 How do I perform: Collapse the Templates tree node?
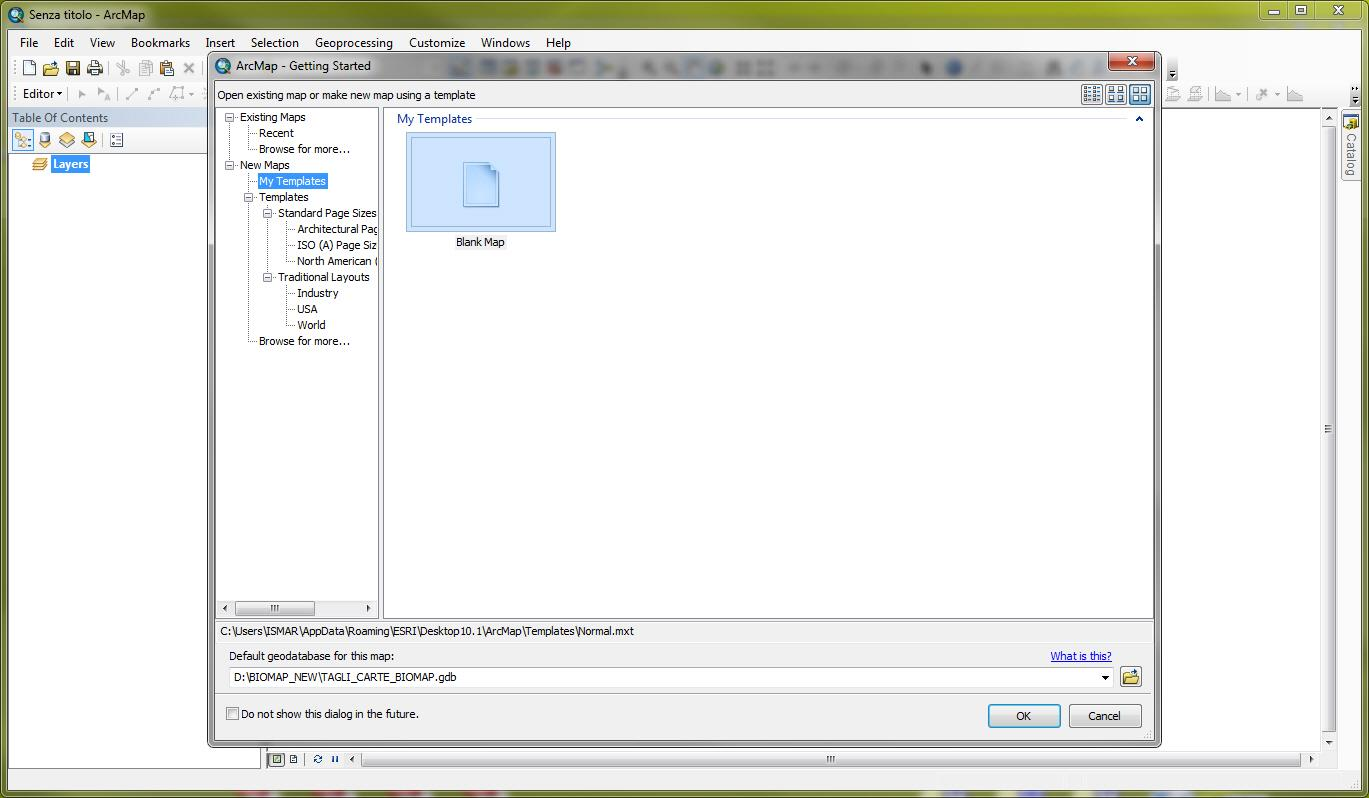tap(249, 197)
